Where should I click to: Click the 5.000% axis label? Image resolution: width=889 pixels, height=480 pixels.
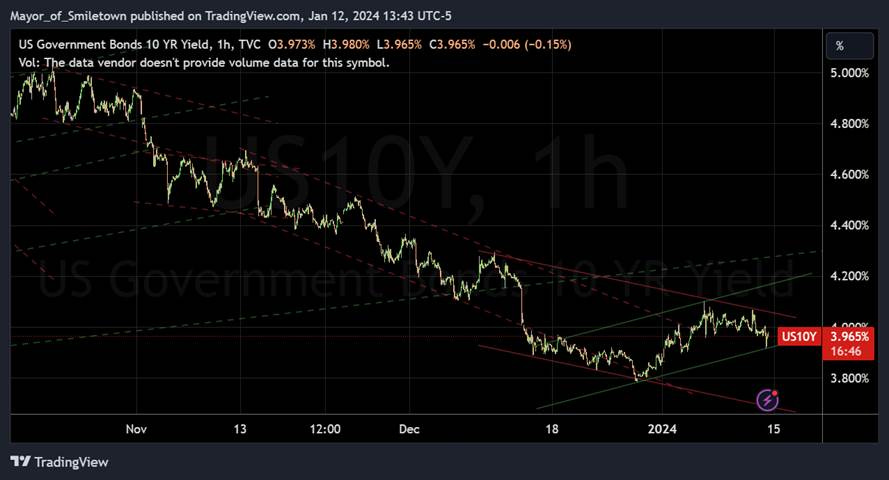pyautogui.click(x=849, y=73)
